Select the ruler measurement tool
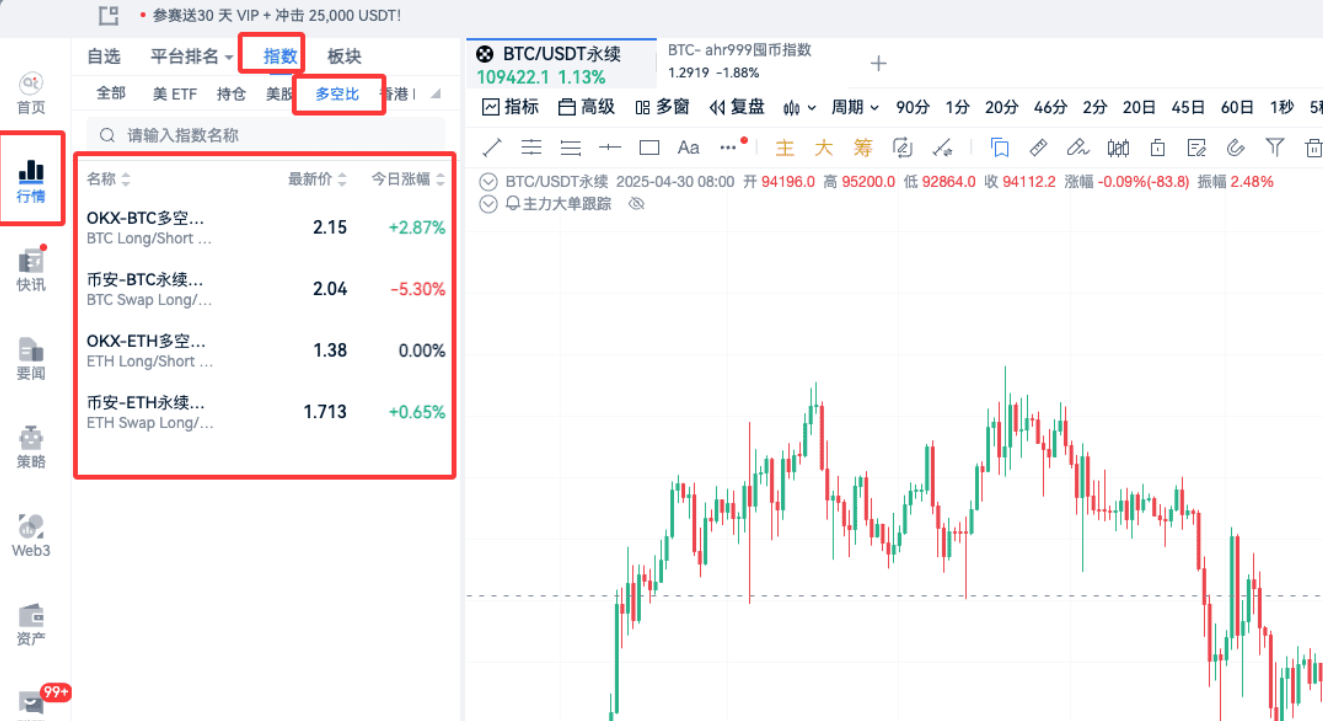This screenshot has height=721, width=1323. click(x=1038, y=148)
